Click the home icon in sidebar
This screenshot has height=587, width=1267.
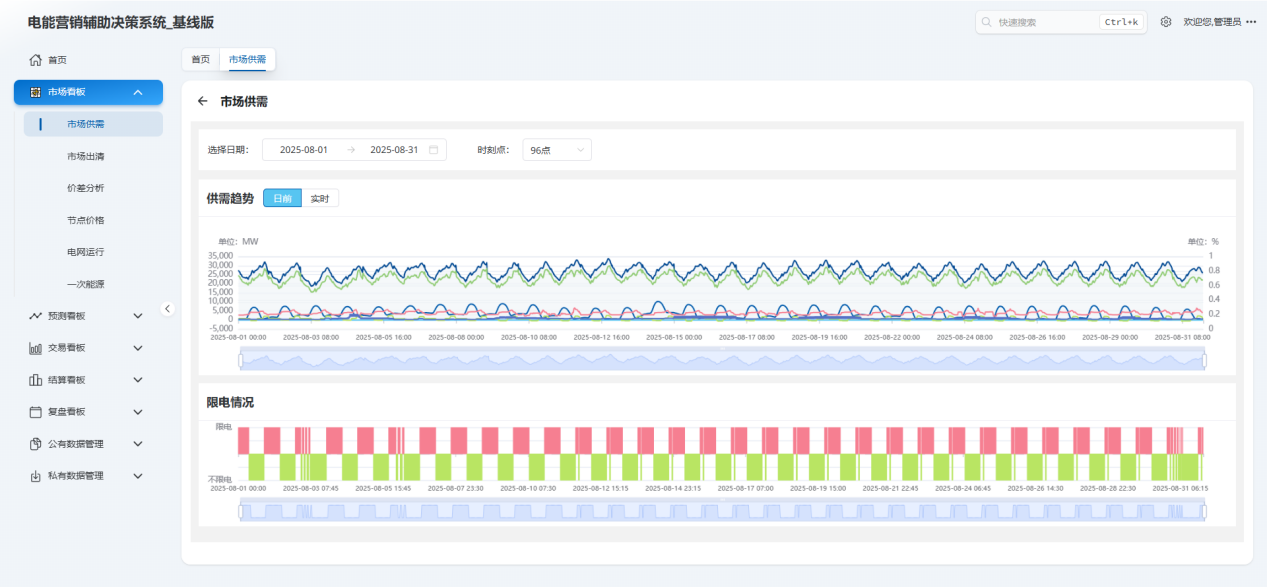(x=36, y=60)
